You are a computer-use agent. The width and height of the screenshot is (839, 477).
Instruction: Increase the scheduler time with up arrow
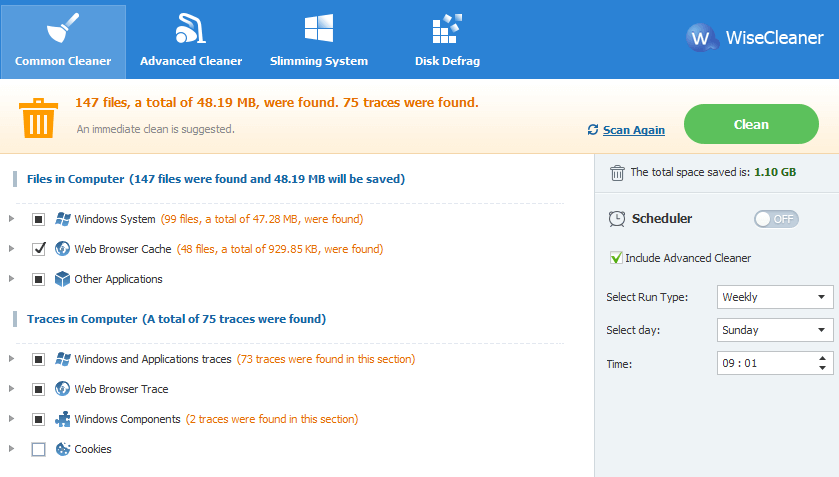822,358
